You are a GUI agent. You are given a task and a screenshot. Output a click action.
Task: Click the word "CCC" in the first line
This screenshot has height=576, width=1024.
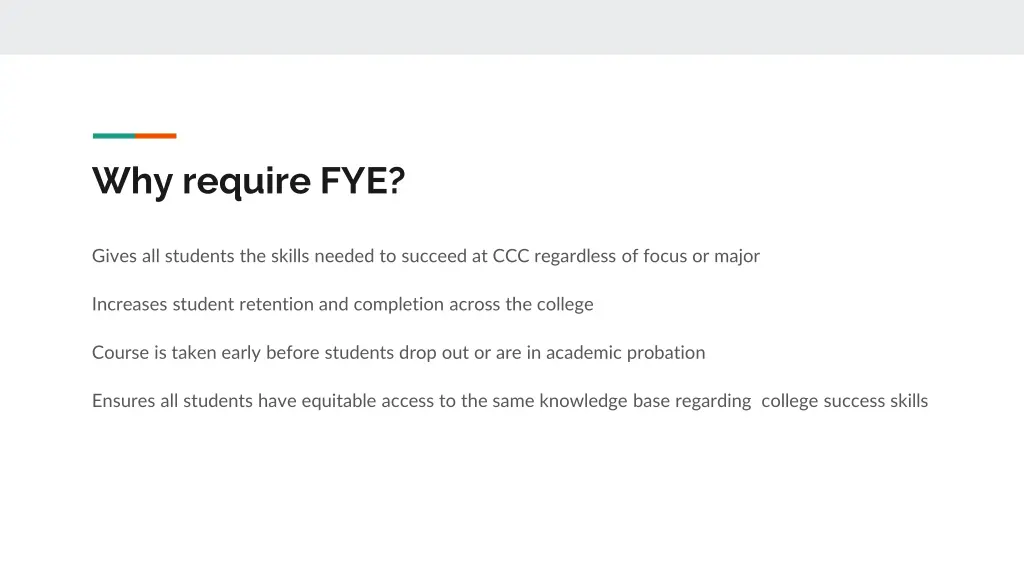[510, 256]
